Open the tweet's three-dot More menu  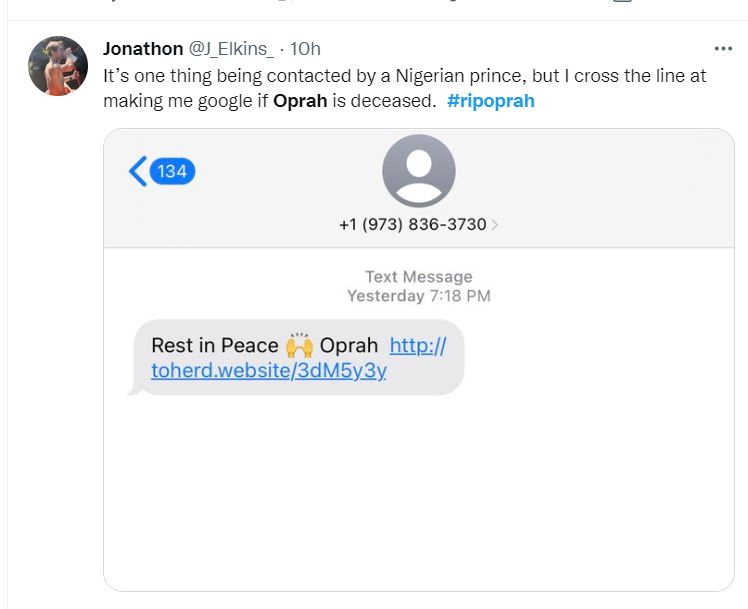point(722,49)
